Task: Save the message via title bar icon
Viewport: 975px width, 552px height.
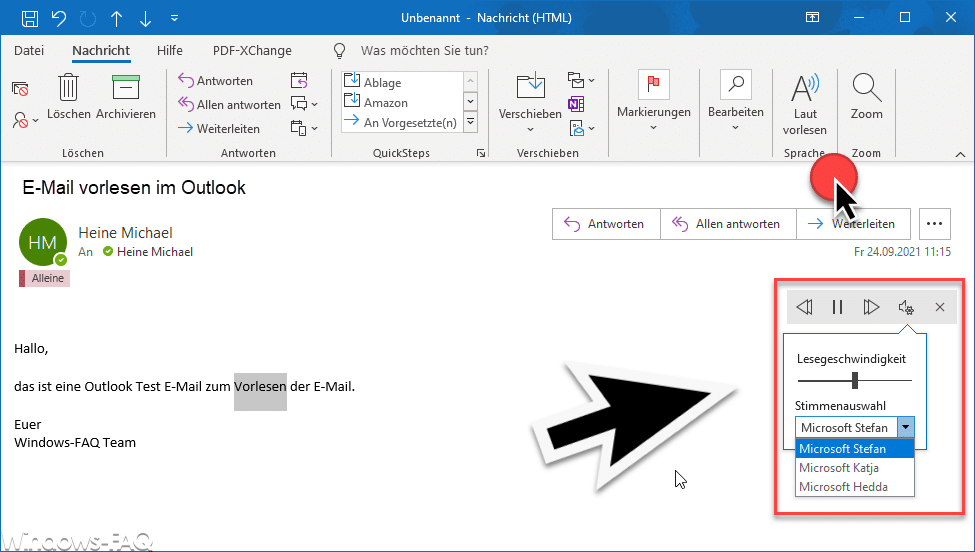Action: 29,18
